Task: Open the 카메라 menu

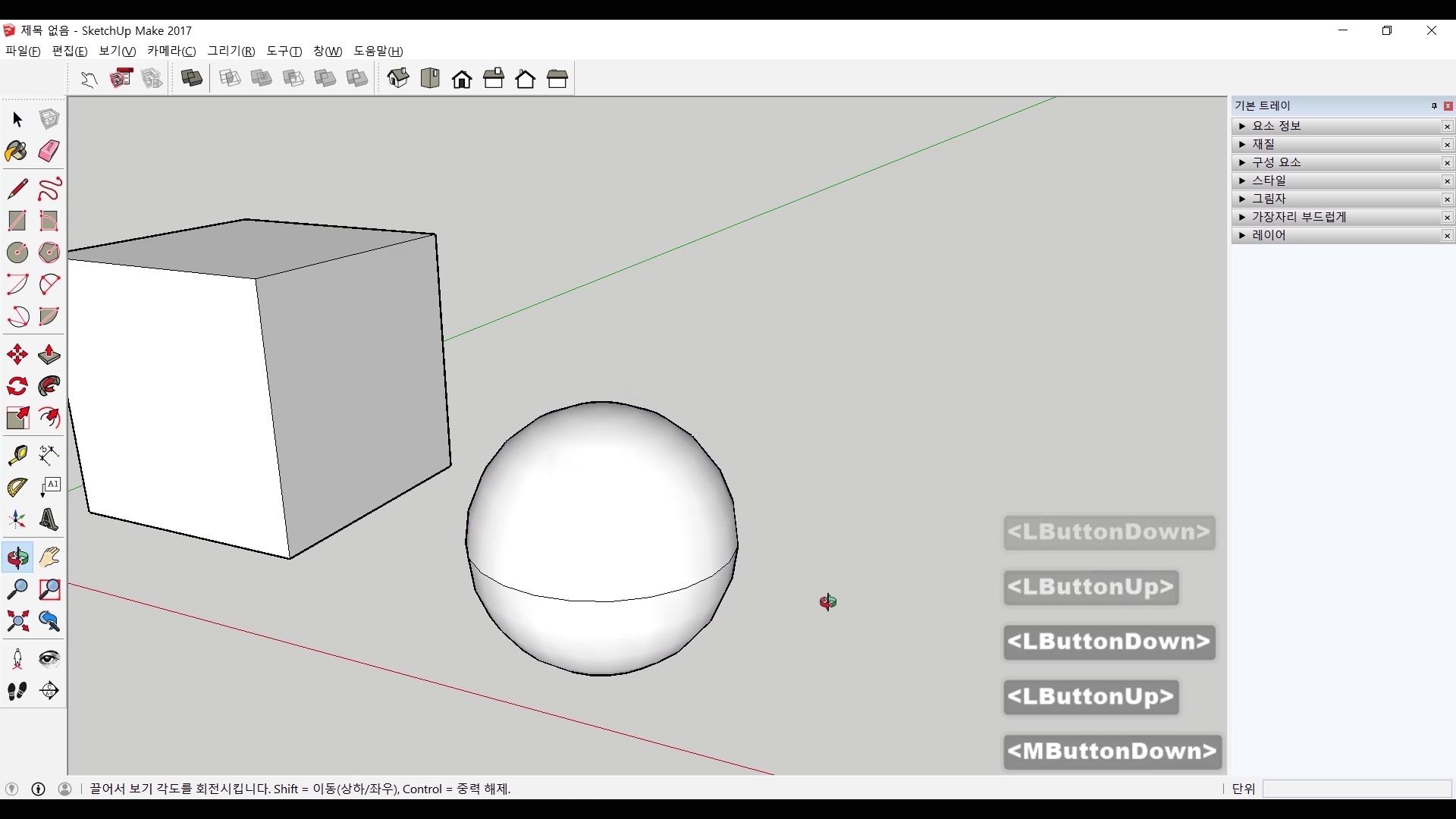Action: point(171,51)
